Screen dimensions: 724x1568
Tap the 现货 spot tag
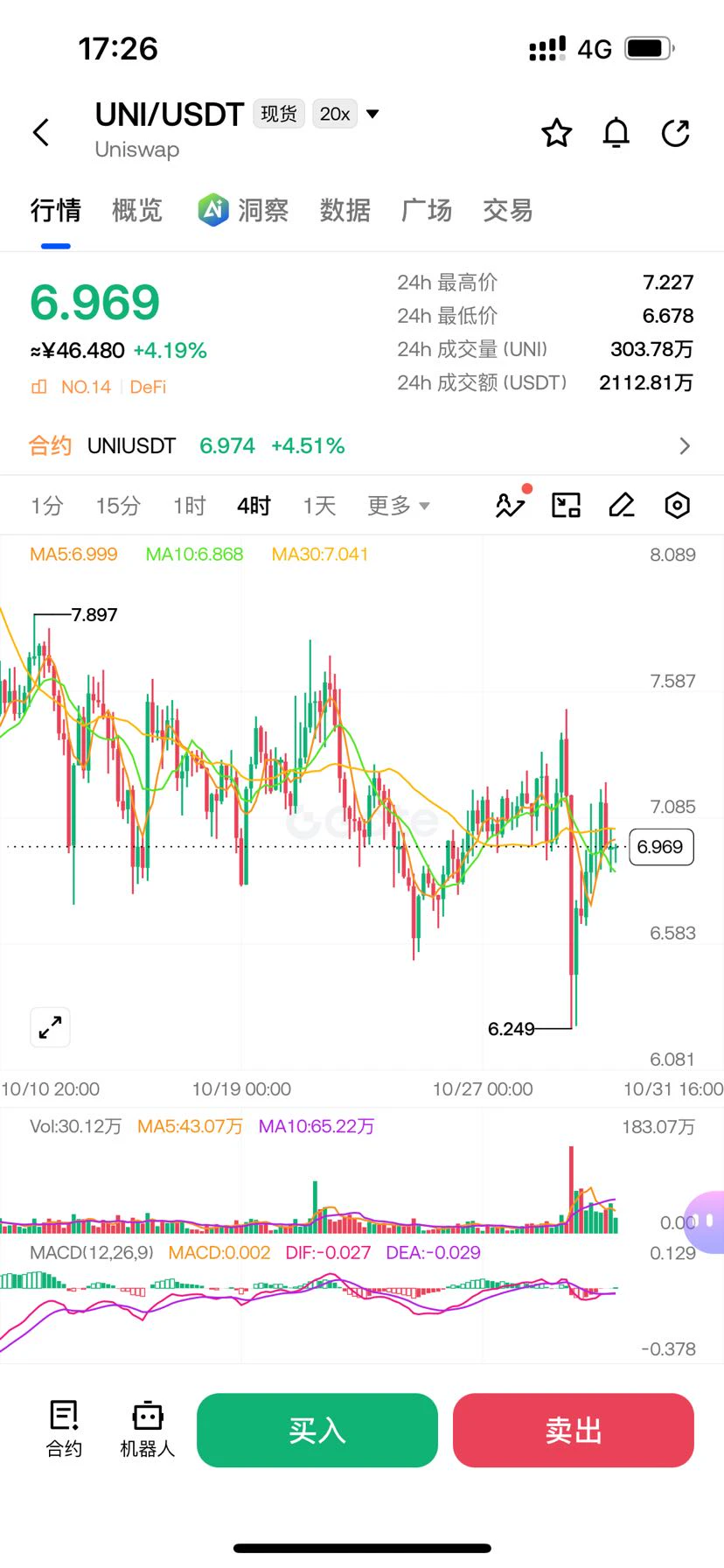tap(279, 114)
